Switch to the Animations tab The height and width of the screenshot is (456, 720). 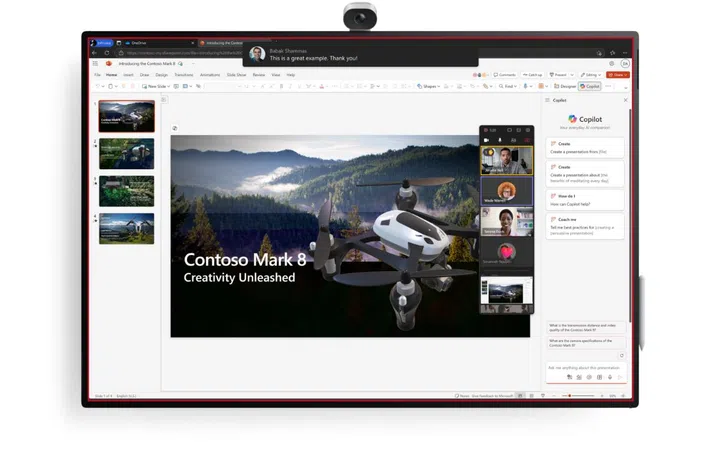210,75
